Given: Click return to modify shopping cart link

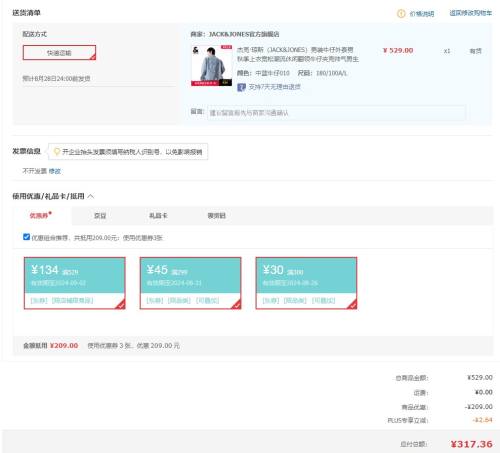Looking at the screenshot, I should click(470, 13).
